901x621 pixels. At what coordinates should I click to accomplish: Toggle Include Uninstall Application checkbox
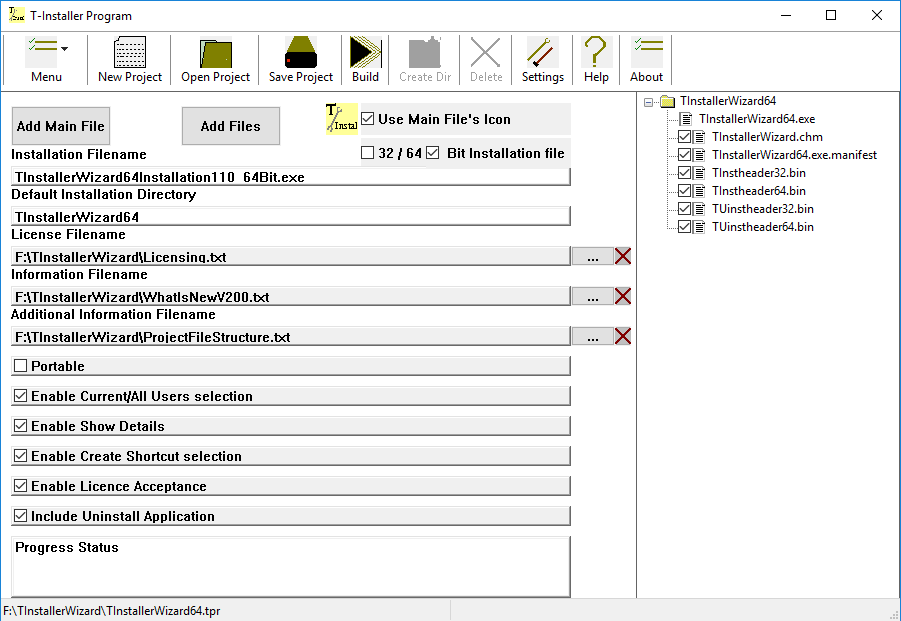point(21,516)
